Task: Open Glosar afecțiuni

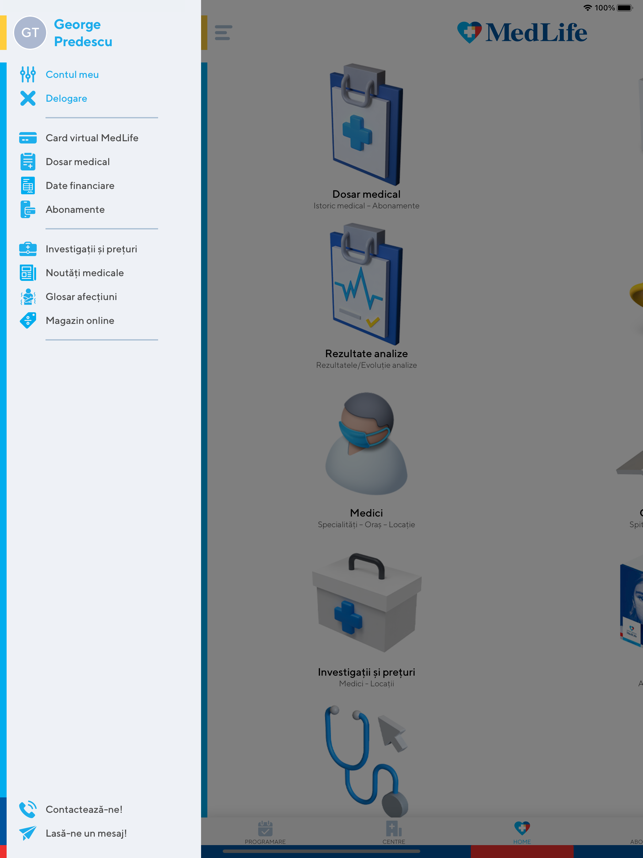Action: click(x=81, y=297)
